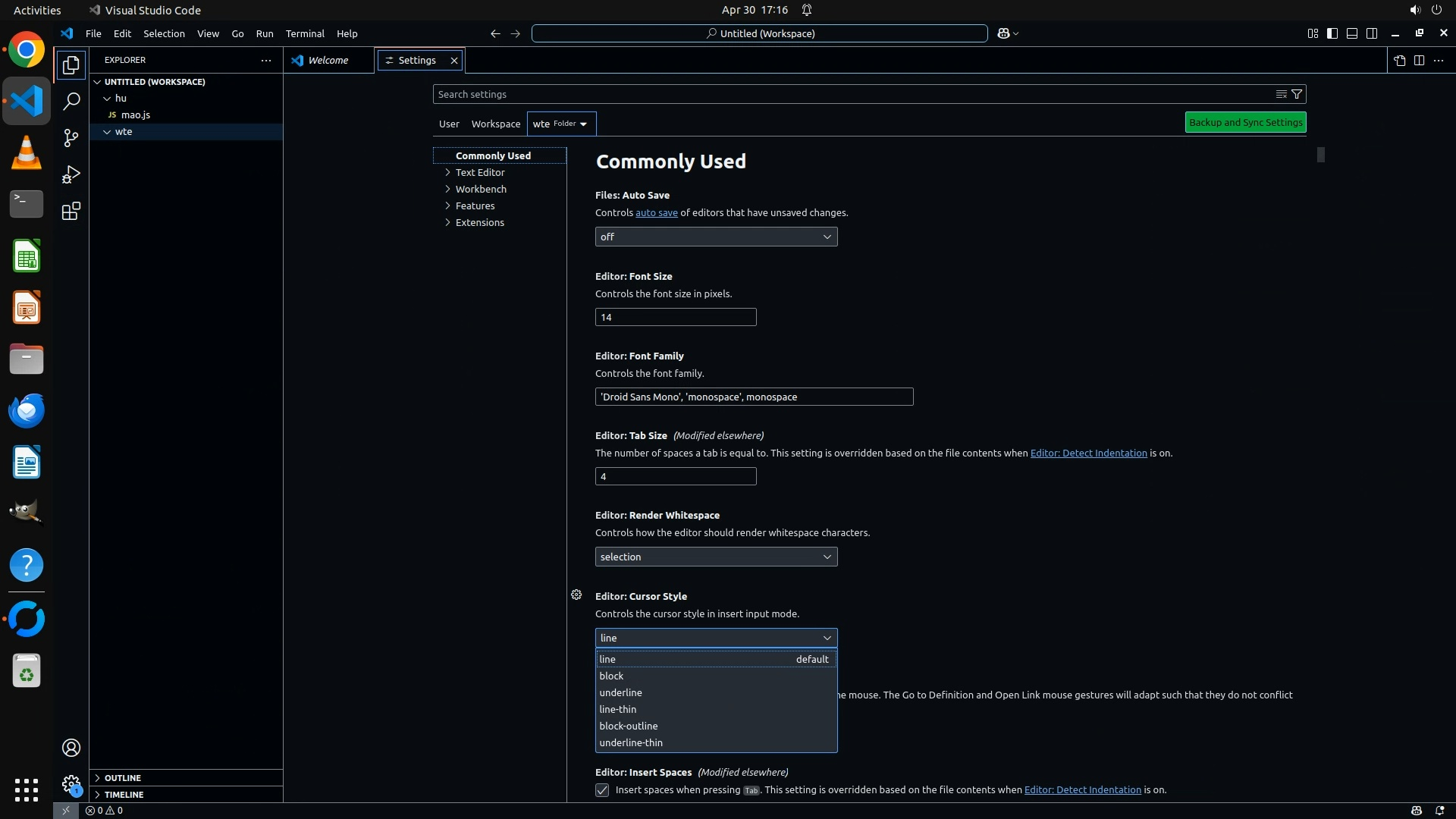Open the Terminal menu
The image size is (1456, 819).
coord(304,33)
